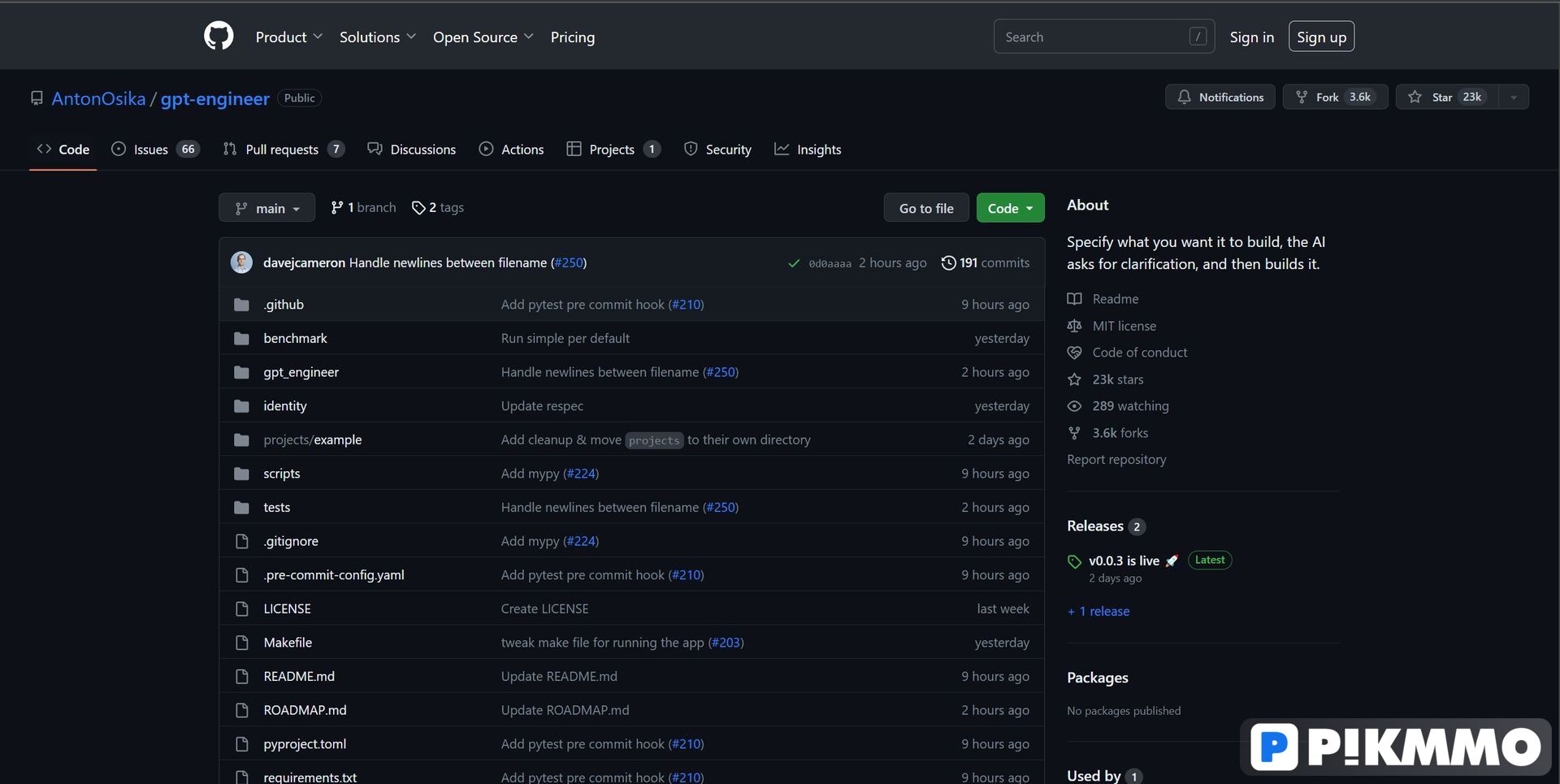Viewport: 1560px width, 784px height.
Task: Focus the Search input field
Action: pos(1104,37)
